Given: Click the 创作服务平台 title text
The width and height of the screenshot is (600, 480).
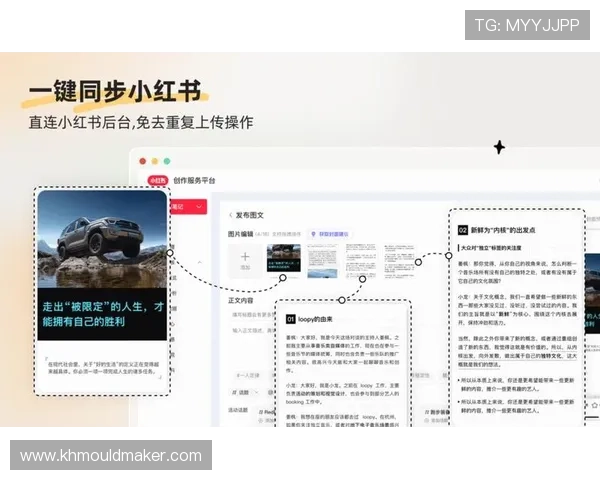Looking at the screenshot, I should point(194,180).
